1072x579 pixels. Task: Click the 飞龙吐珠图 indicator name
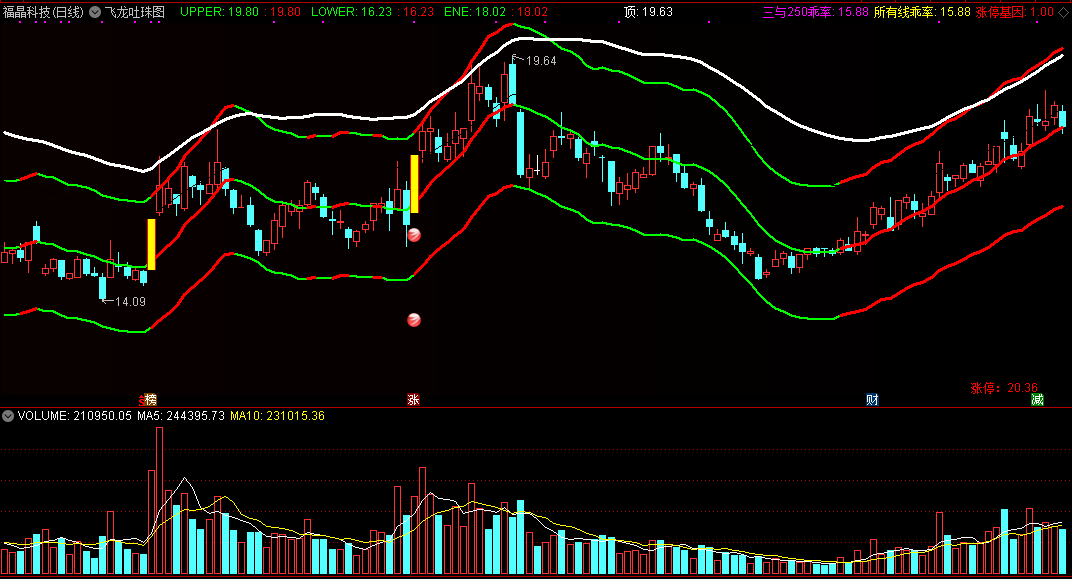(x=135, y=12)
